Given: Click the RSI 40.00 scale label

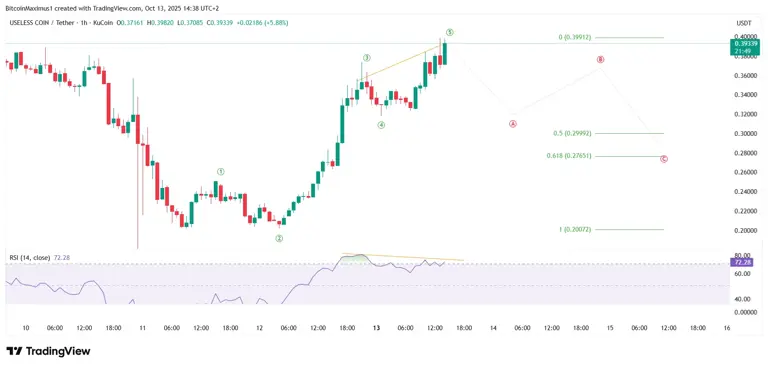Looking at the screenshot, I should (x=741, y=299).
